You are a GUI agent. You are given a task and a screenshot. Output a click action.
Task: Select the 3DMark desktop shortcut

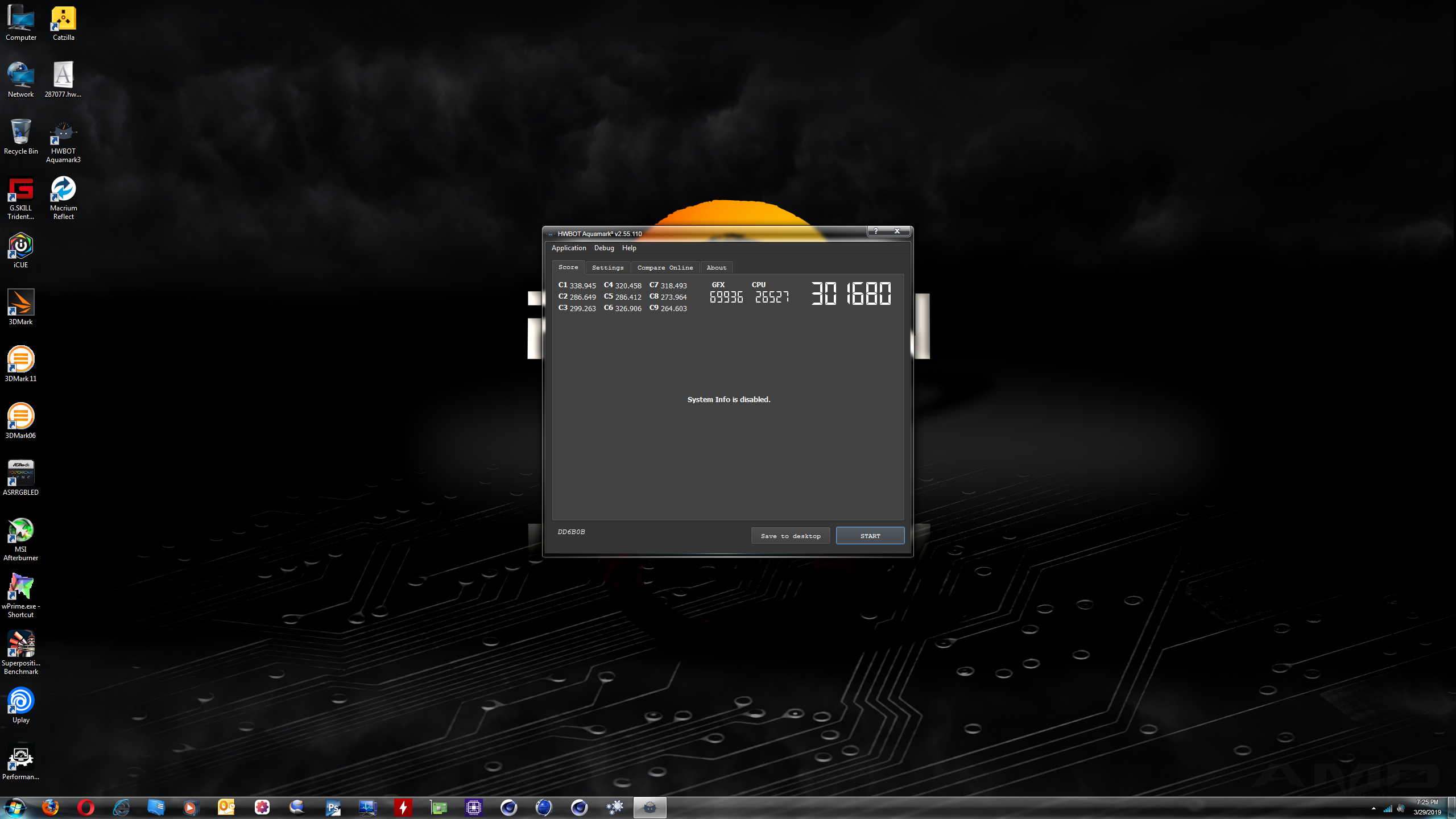[x=21, y=308]
